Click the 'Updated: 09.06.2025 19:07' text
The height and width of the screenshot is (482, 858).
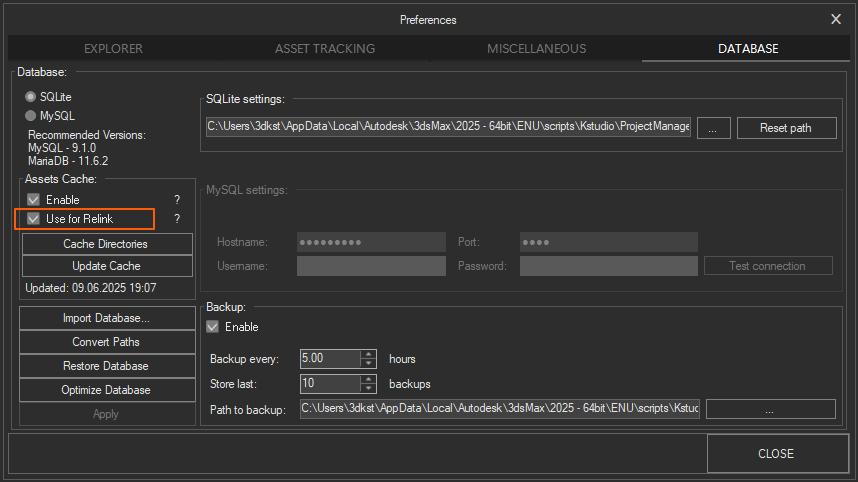[x=91, y=288]
